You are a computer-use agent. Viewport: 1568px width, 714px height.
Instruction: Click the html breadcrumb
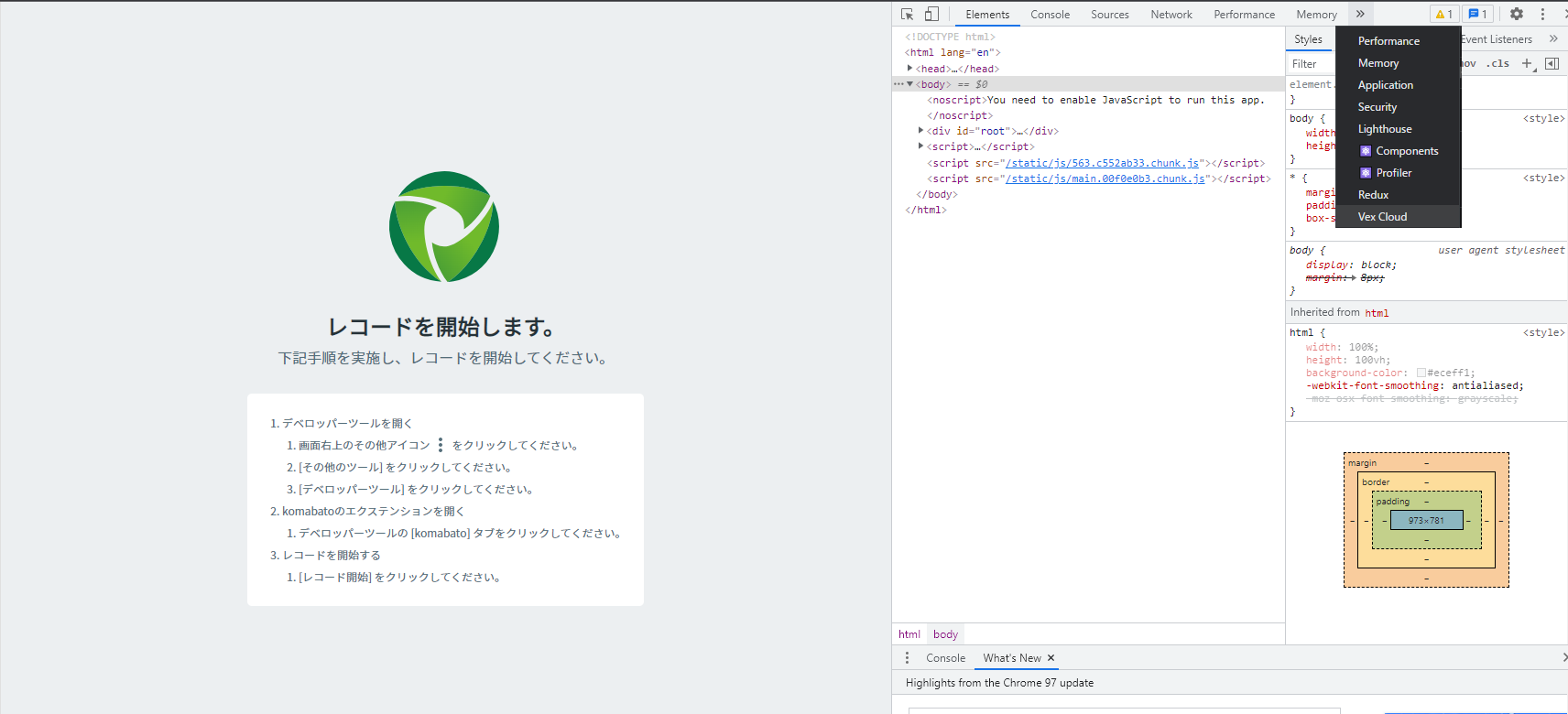[x=909, y=634]
